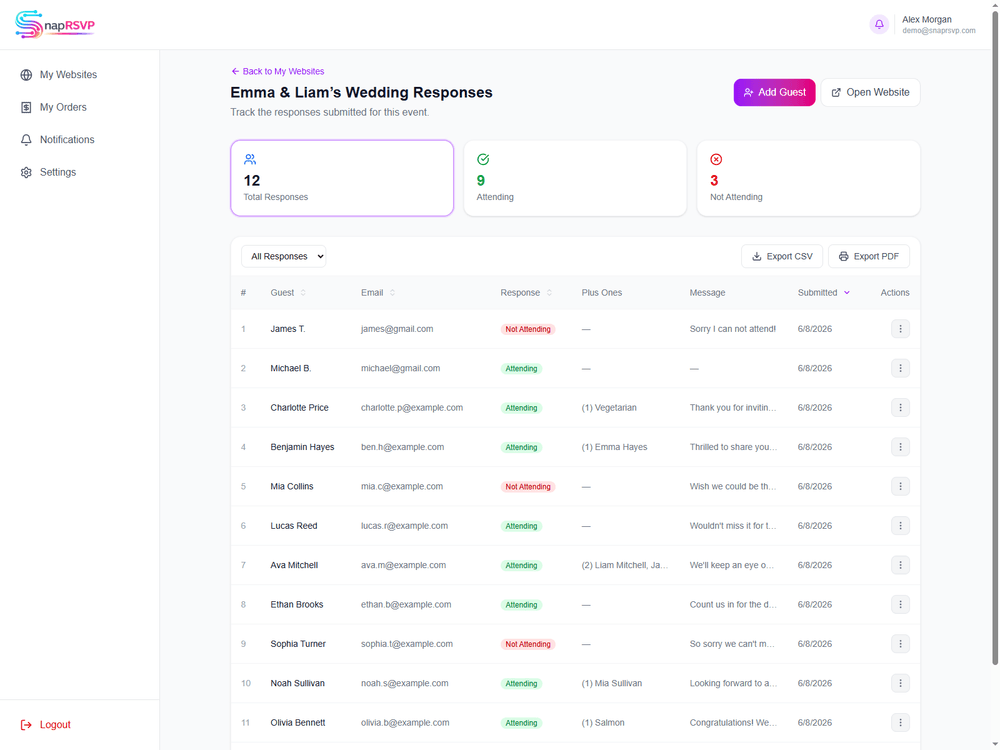The height and width of the screenshot is (750, 1000).
Task: Open Settings in sidebar
Action: 58,172
